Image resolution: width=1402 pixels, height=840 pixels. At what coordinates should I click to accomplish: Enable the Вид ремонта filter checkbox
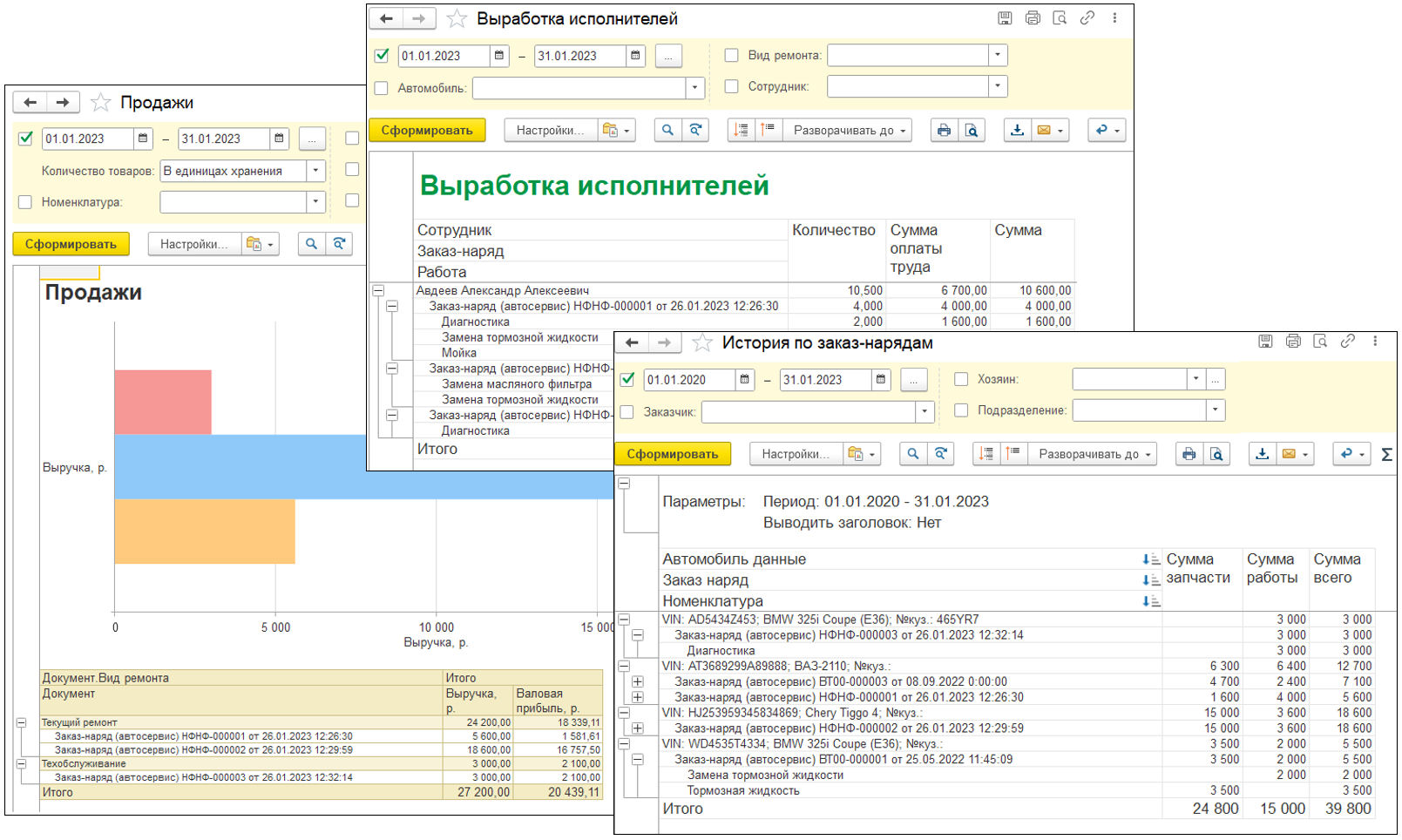(x=732, y=56)
